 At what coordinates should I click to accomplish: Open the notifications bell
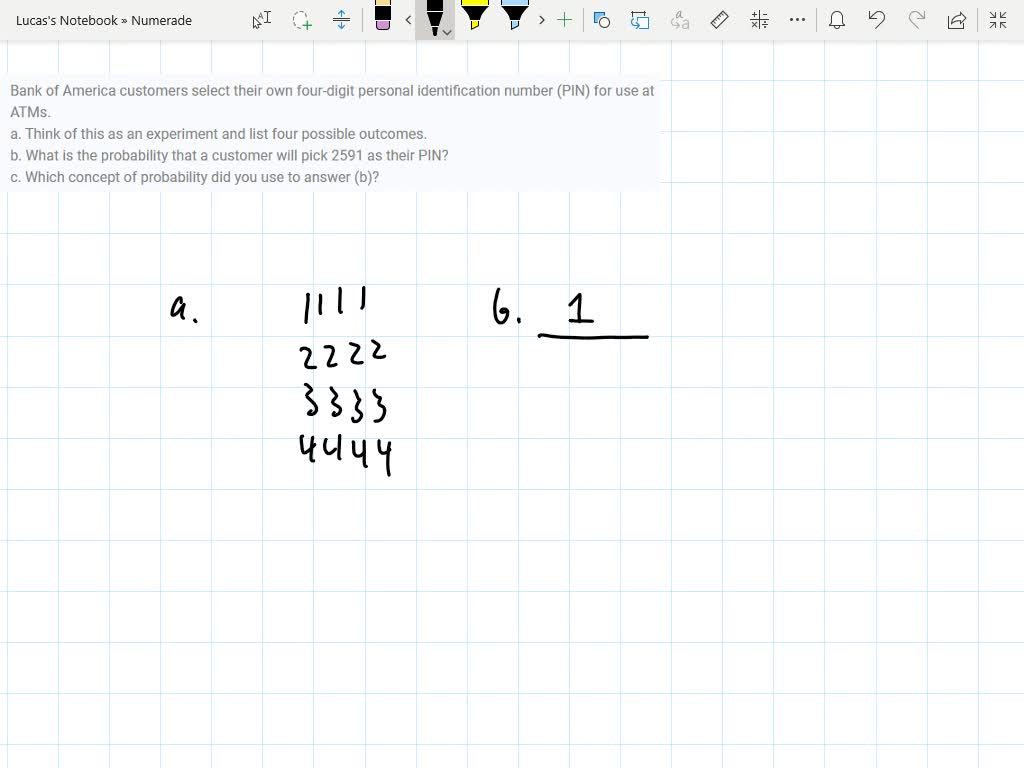pos(837,20)
